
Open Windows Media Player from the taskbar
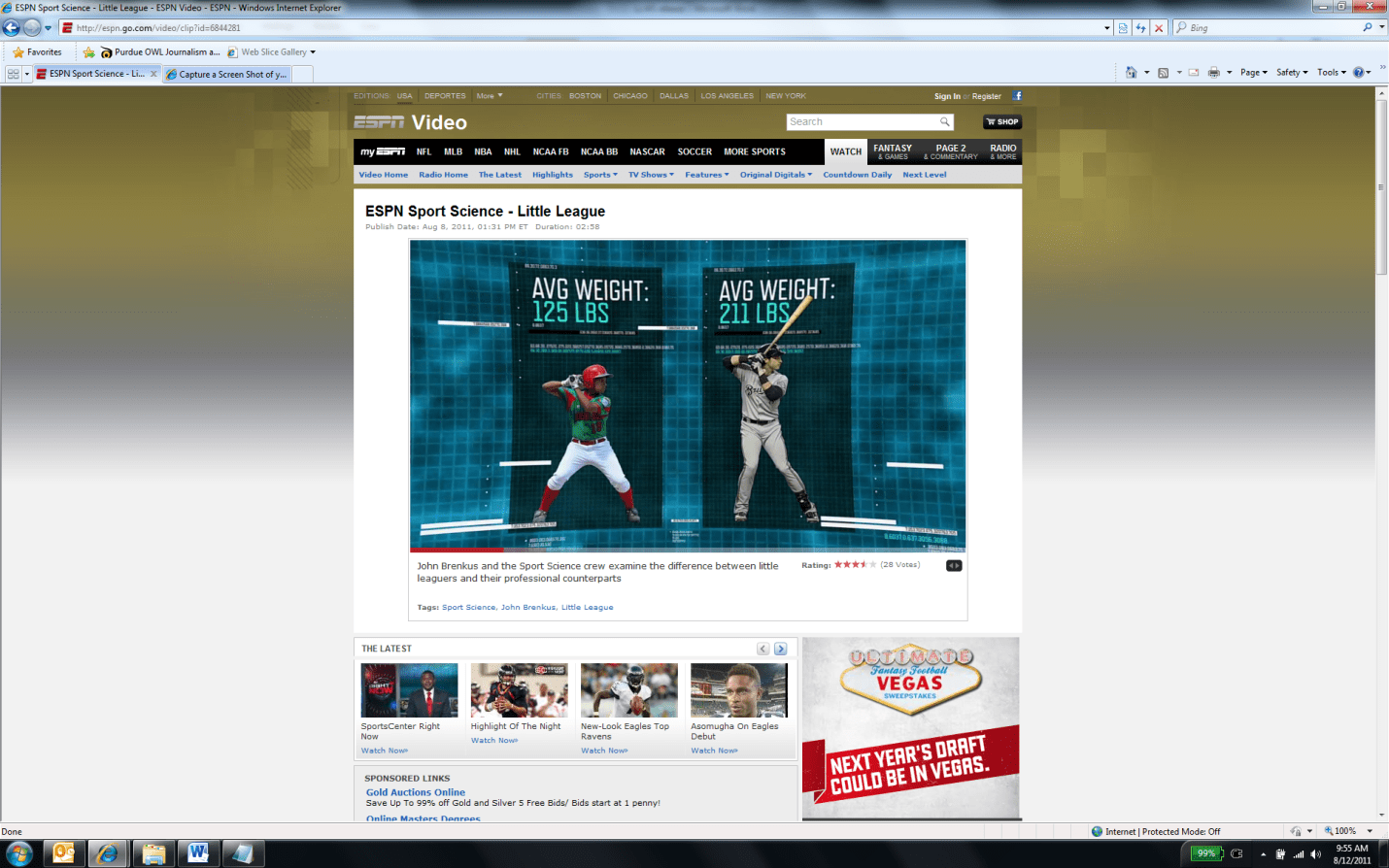click(x=243, y=852)
